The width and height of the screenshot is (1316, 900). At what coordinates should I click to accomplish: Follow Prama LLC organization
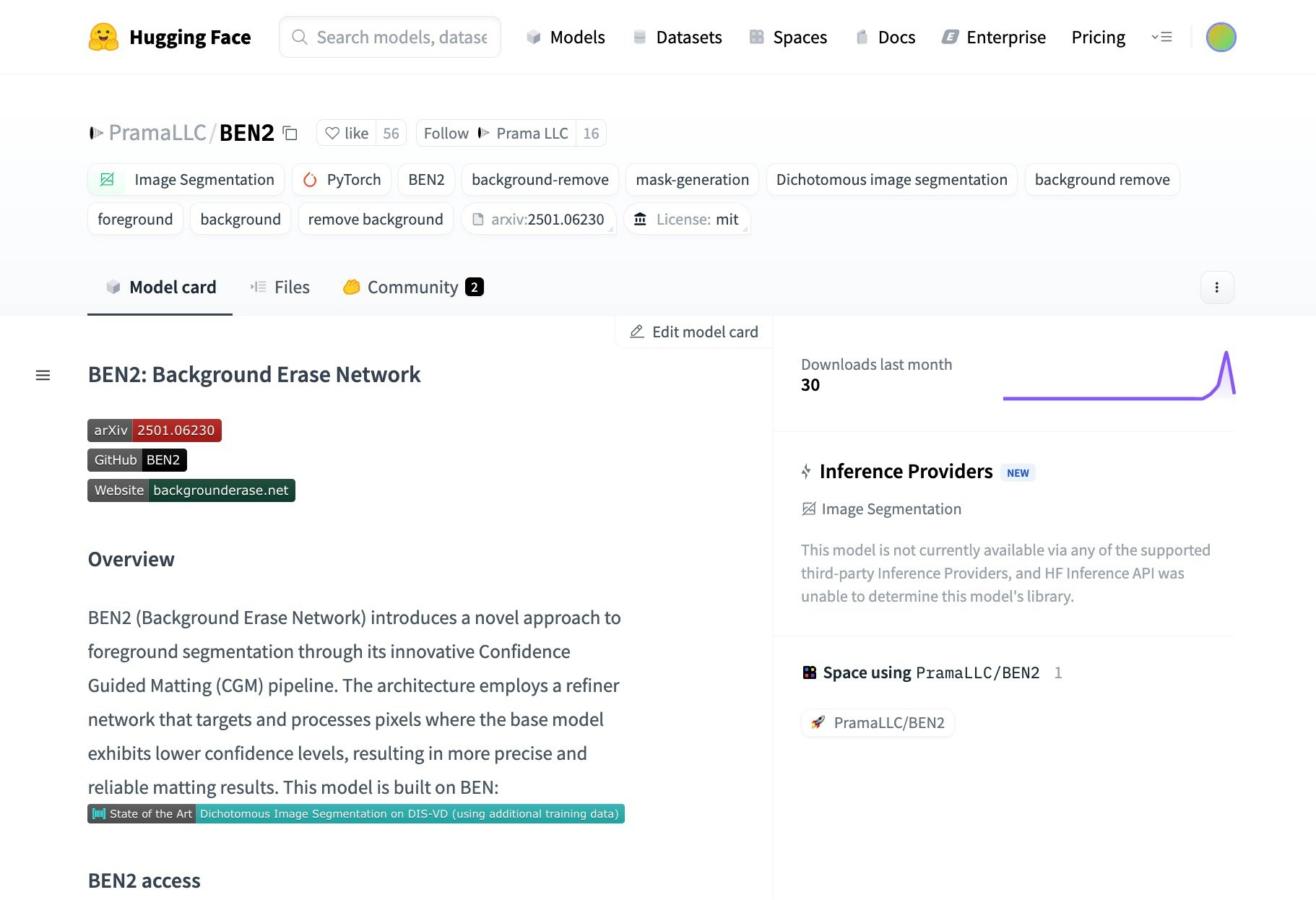[x=495, y=134]
